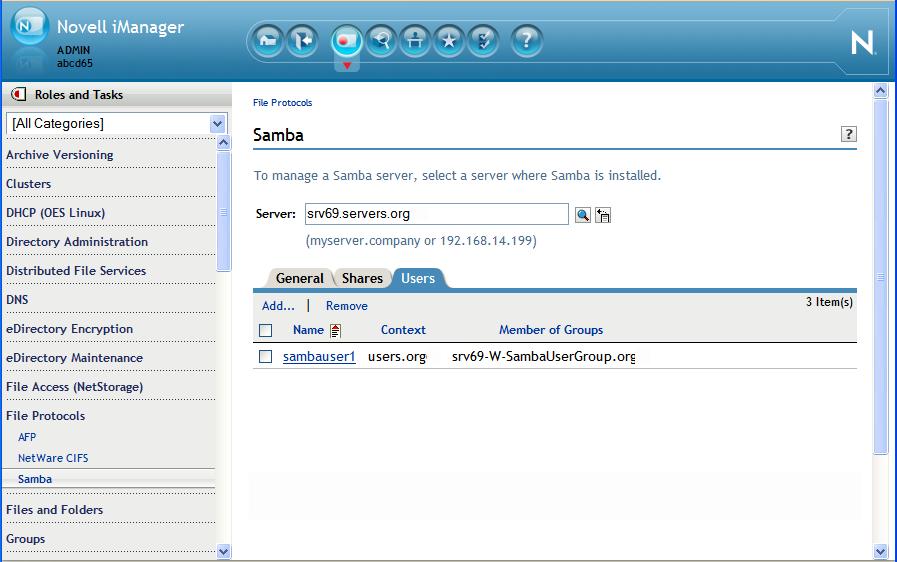Select the Samba task in sidebar

click(35, 479)
